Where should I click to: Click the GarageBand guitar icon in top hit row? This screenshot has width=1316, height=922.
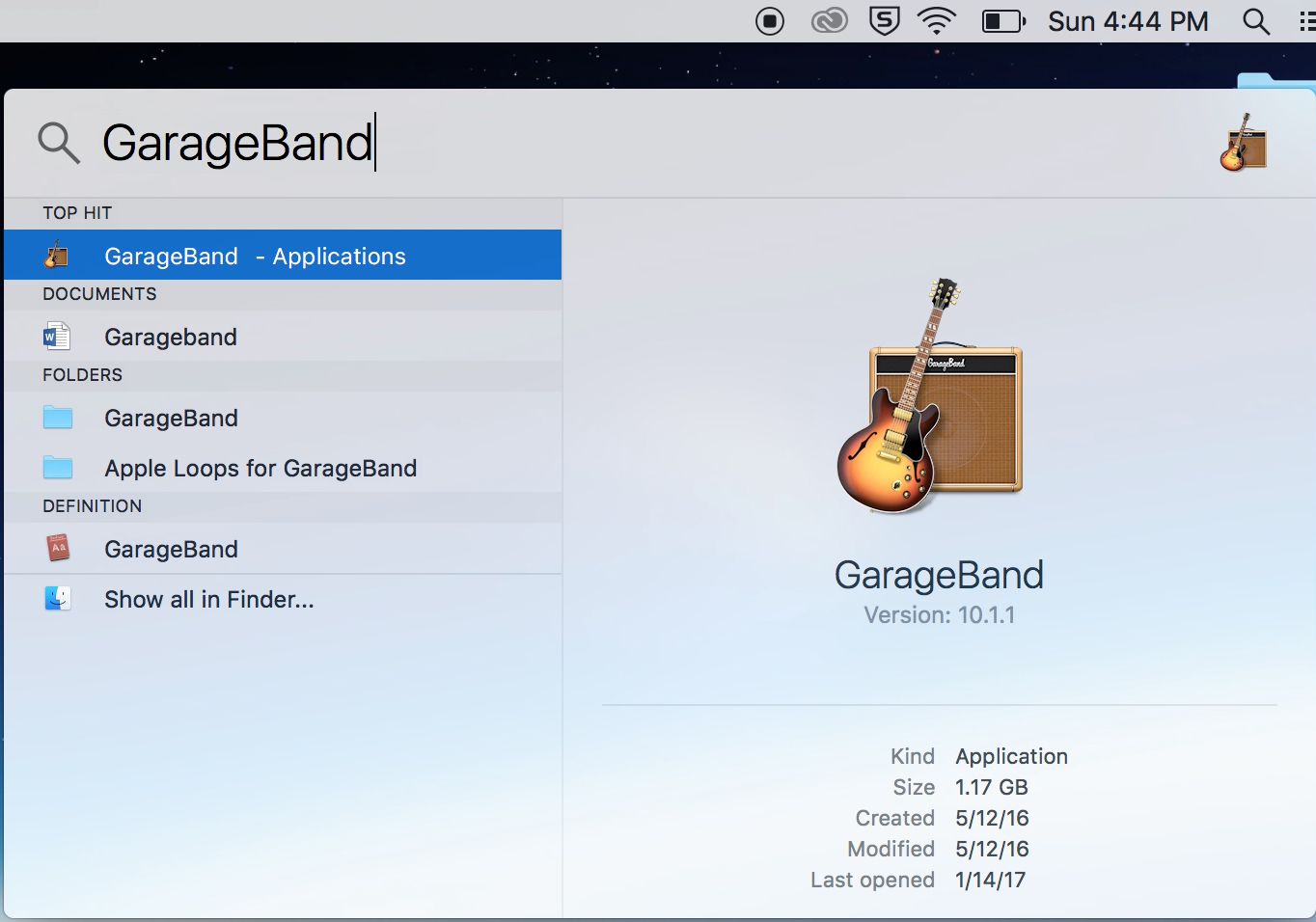click(57, 256)
